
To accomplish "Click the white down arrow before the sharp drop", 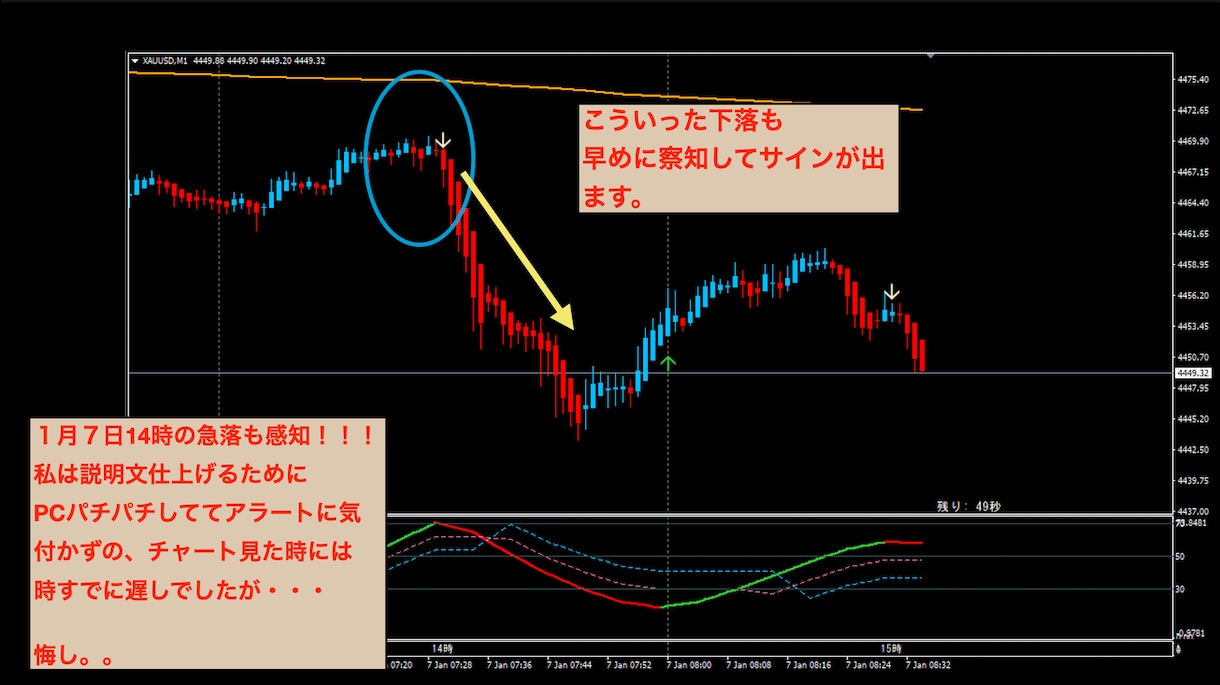I will click(x=445, y=140).
